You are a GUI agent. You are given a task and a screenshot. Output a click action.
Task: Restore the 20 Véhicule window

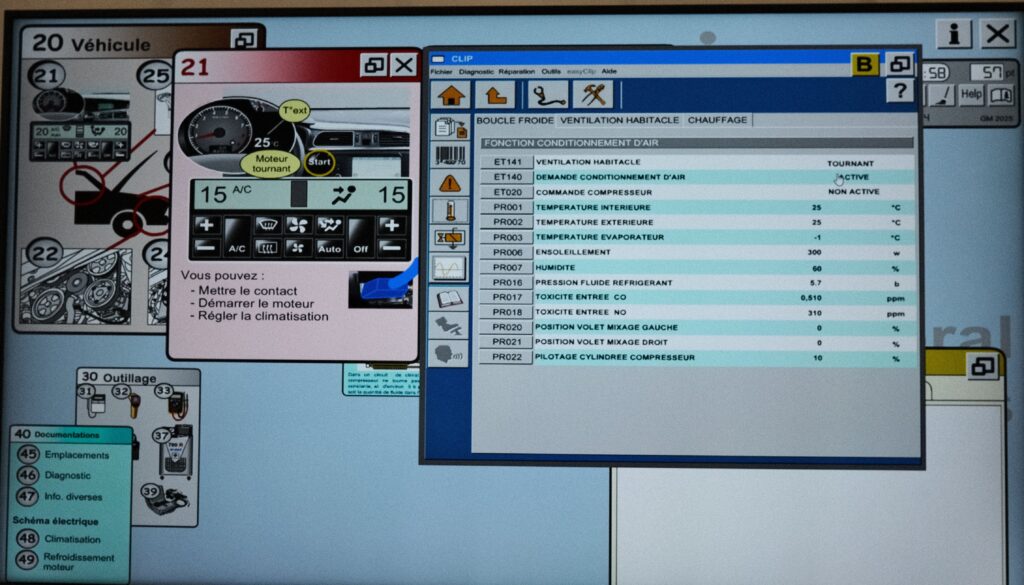pos(244,40)
